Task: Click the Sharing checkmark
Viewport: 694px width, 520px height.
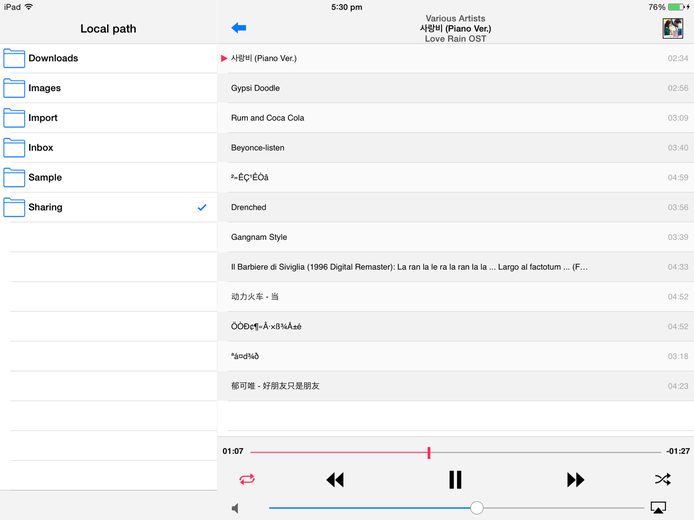Action: (x=202, y=207)
